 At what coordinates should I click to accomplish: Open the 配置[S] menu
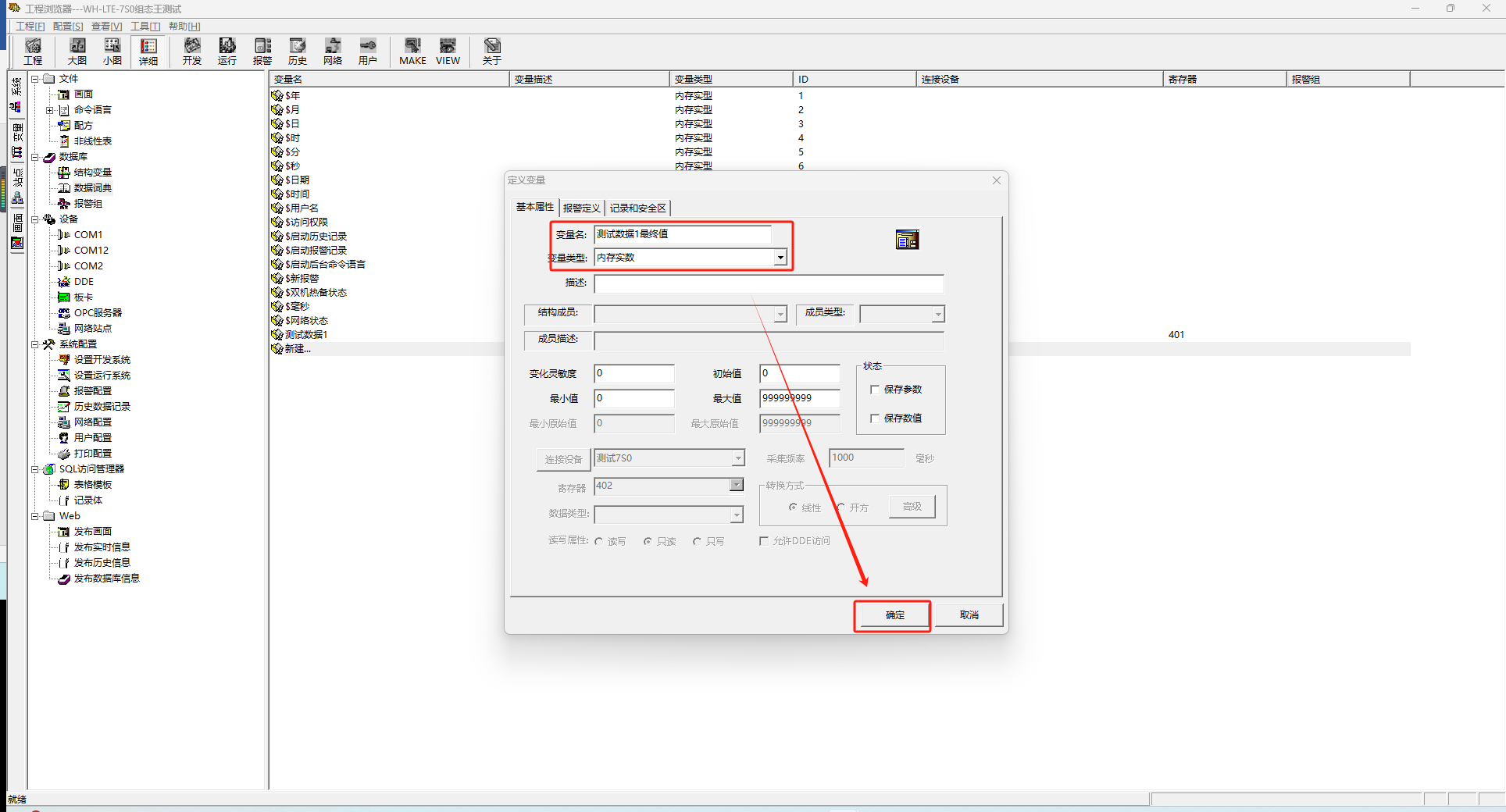point(68,27)
